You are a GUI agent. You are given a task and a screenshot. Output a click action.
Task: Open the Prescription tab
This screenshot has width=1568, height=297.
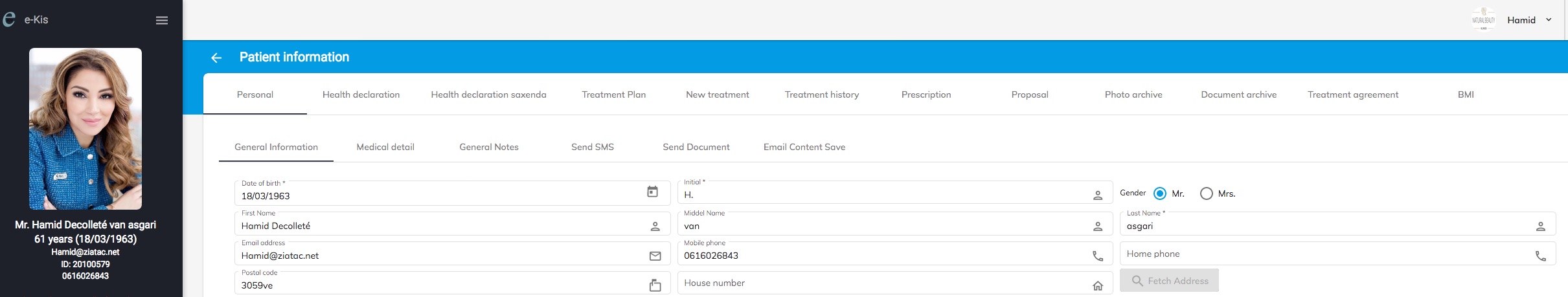point(926,94)
